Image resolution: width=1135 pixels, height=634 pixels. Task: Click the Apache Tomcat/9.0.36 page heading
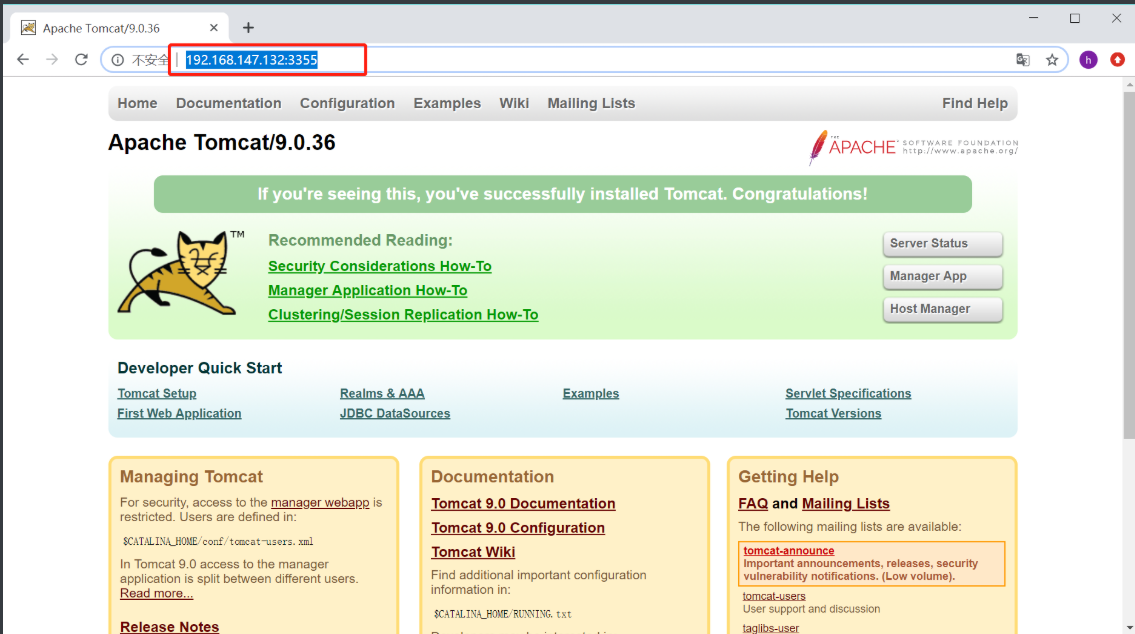click(x=221, y=143)
